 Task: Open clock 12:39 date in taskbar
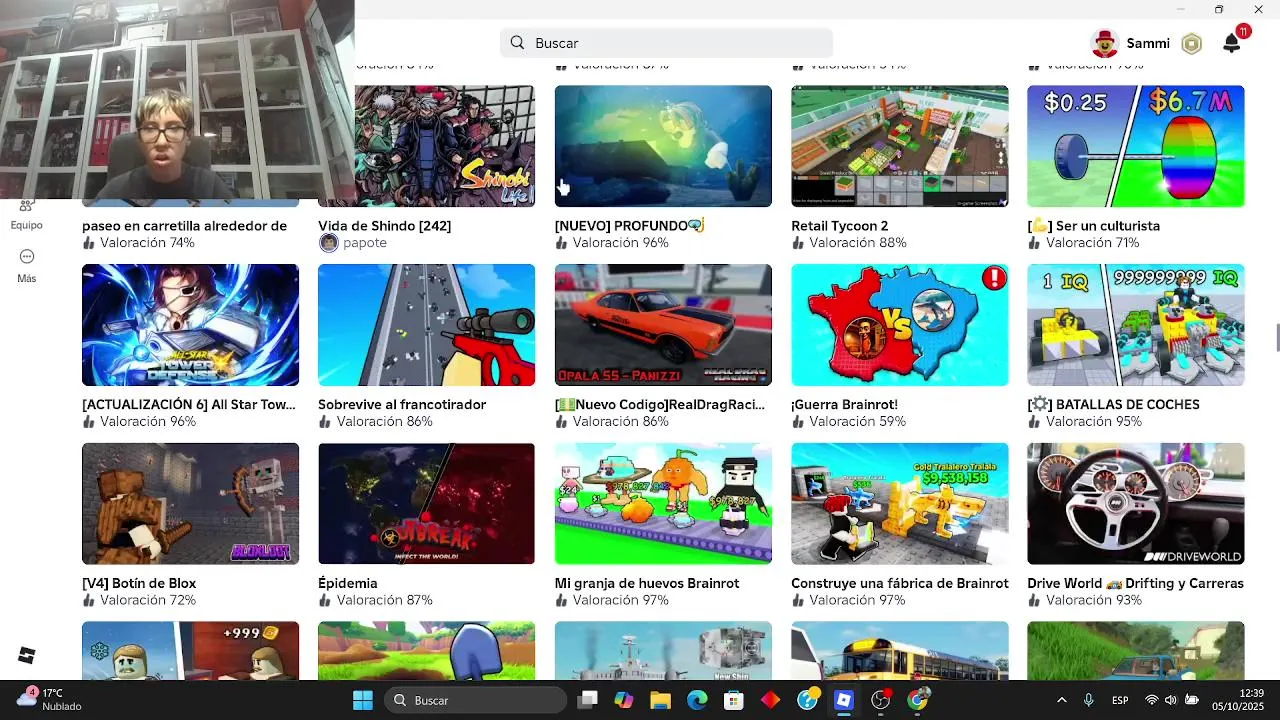coord(1238,700)
